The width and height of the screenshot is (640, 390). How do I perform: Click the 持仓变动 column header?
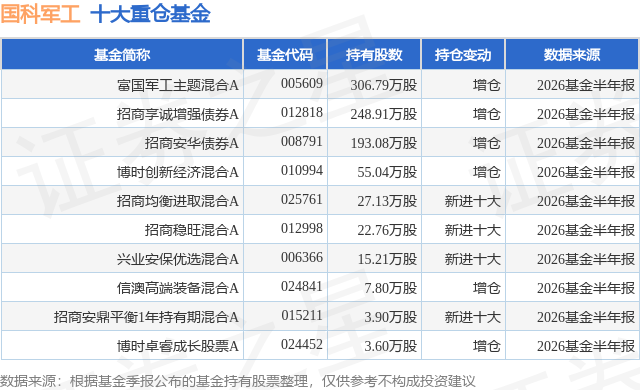[463, 55]
